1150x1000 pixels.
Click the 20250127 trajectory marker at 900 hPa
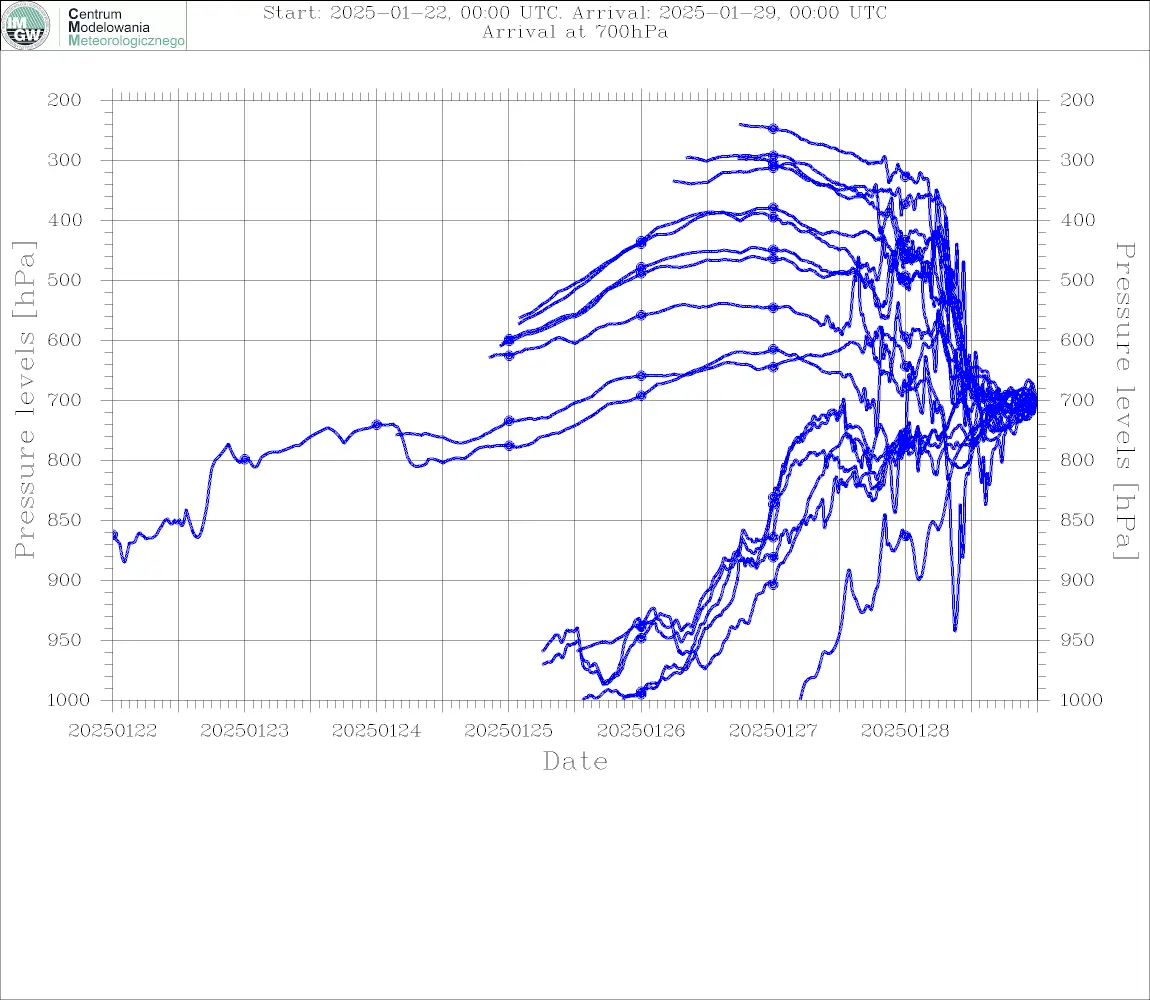point(773,585)
